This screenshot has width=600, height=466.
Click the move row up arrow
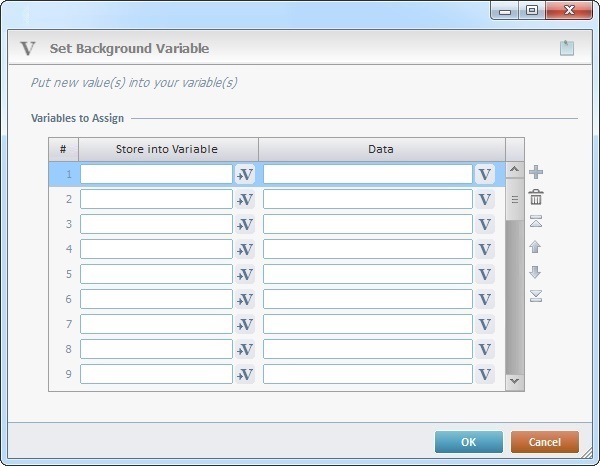click(x=536, y=247)
